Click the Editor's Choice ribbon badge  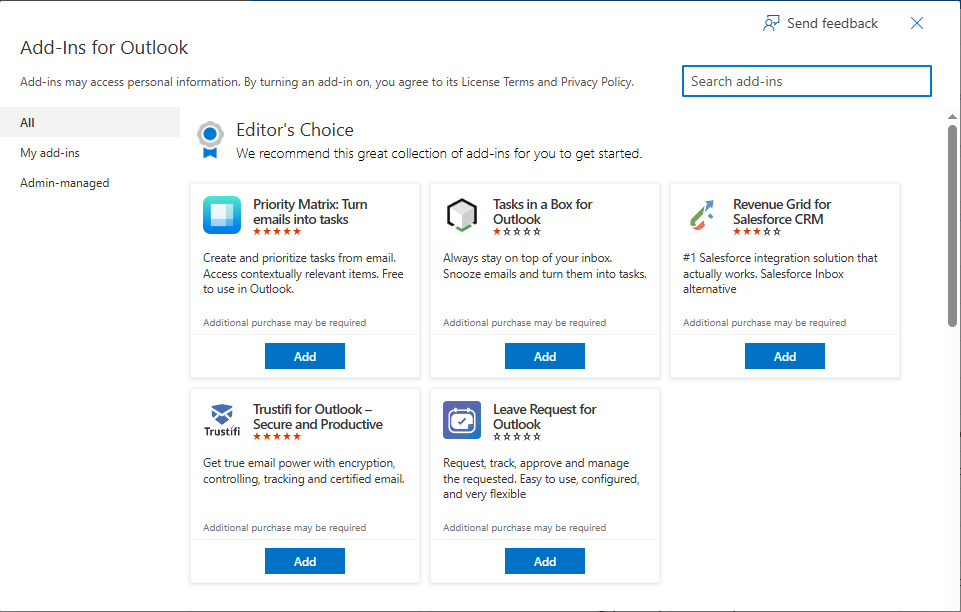209,140
